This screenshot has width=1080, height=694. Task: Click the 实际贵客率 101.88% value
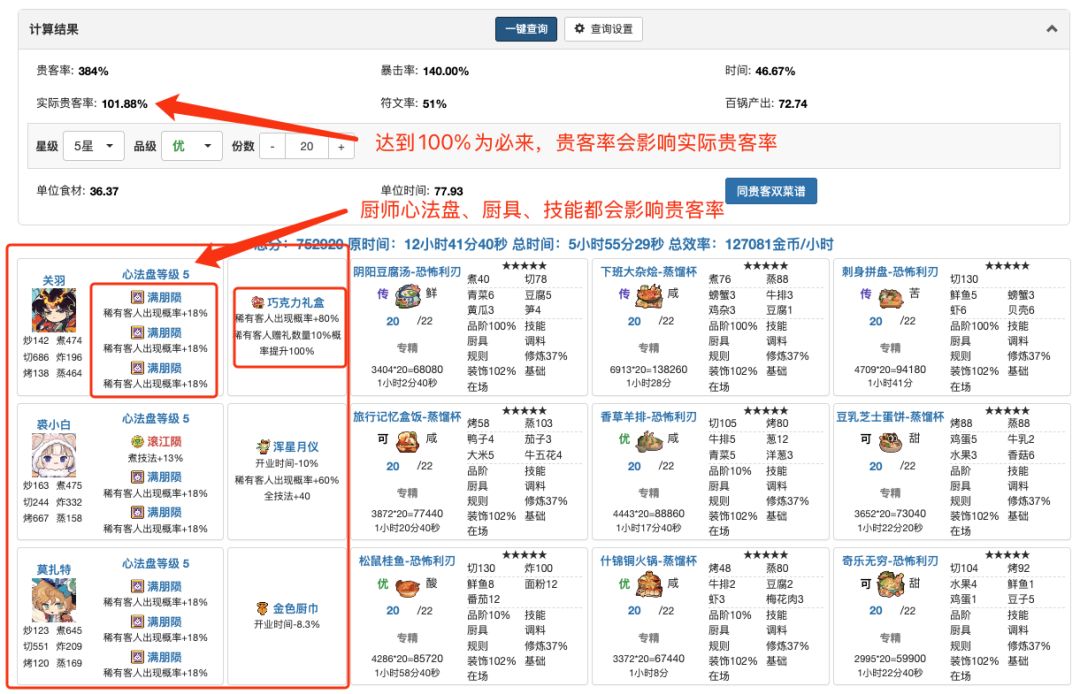pyautogui.click(x=125, y=104)
